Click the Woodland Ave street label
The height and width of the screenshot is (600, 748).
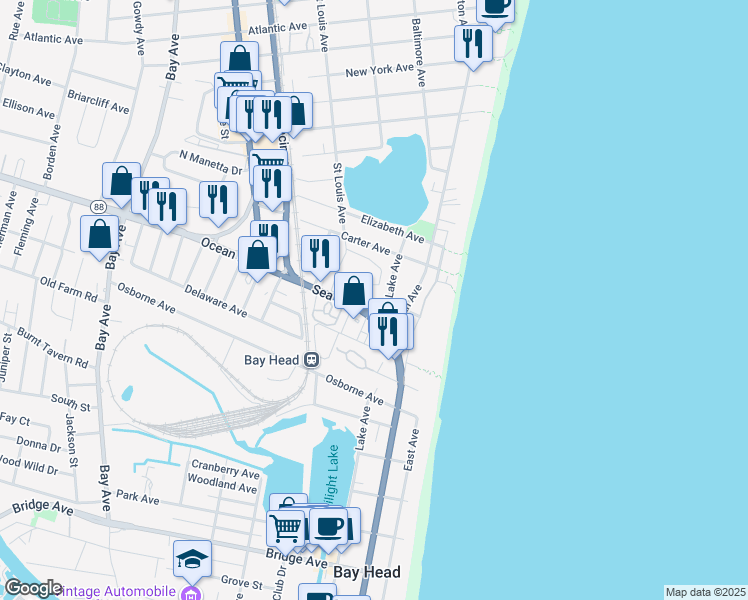coord(222,483)
